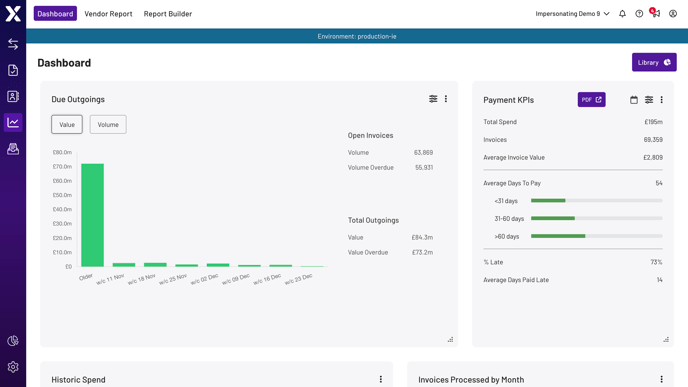Screen dimensions: 688x387
Task: Switch chart to Value view
Action: tap(67, 125)
